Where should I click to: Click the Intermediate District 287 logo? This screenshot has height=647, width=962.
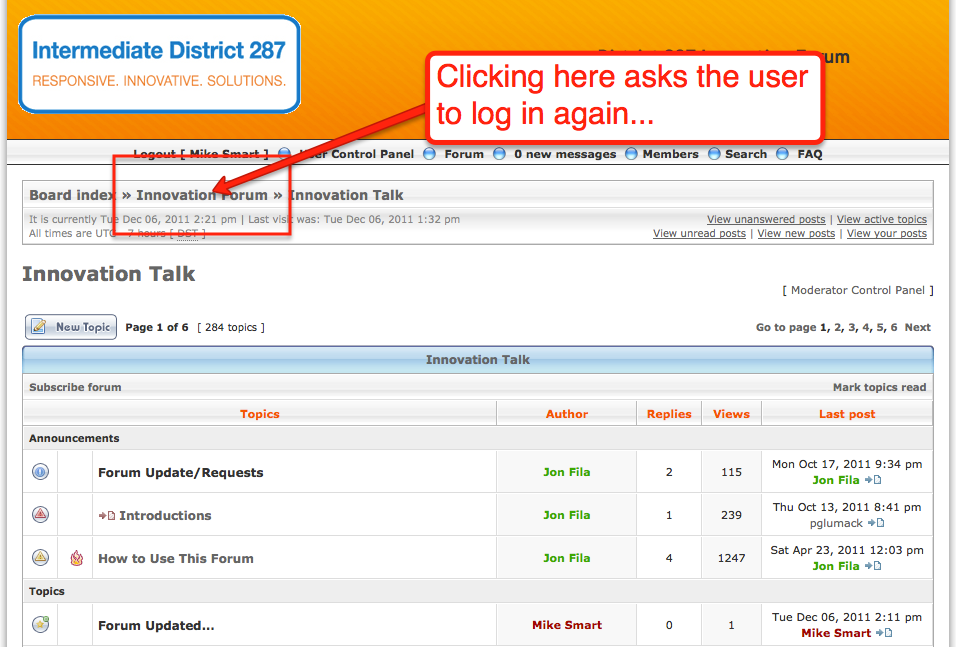tap(159, 64)
